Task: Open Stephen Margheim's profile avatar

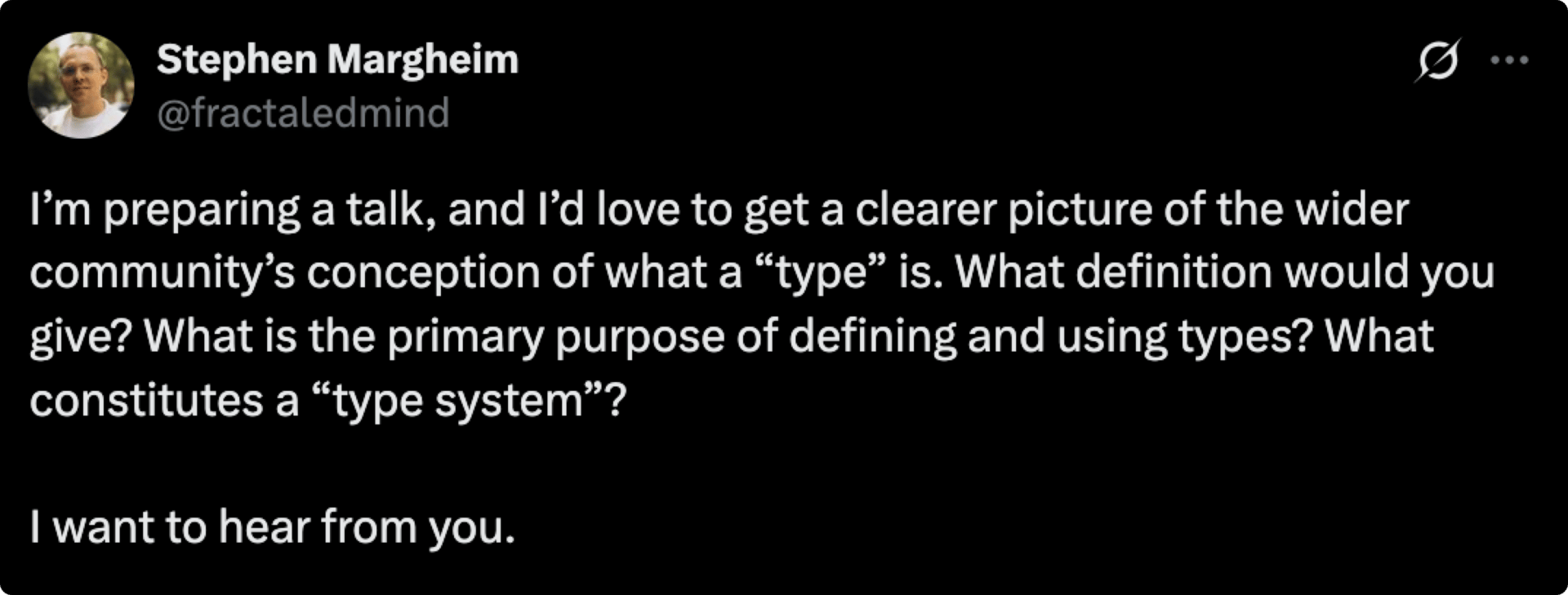Action: coord(81,85)
